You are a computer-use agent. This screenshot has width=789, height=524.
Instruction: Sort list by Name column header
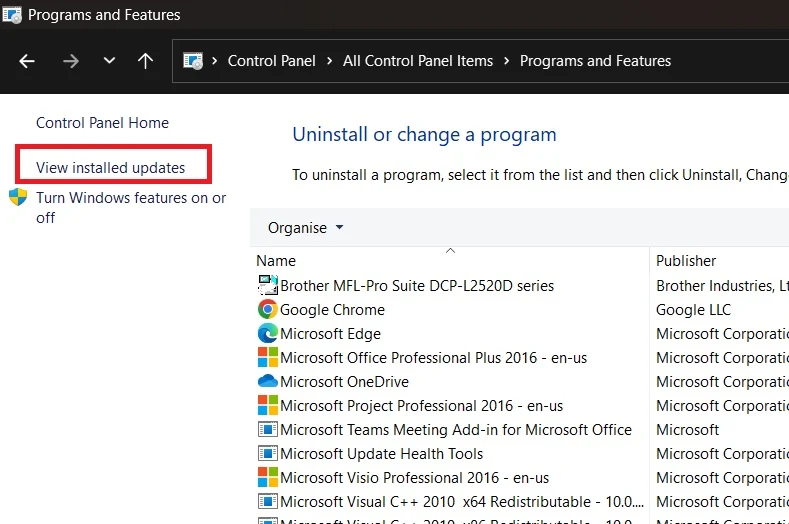[276, 261]
